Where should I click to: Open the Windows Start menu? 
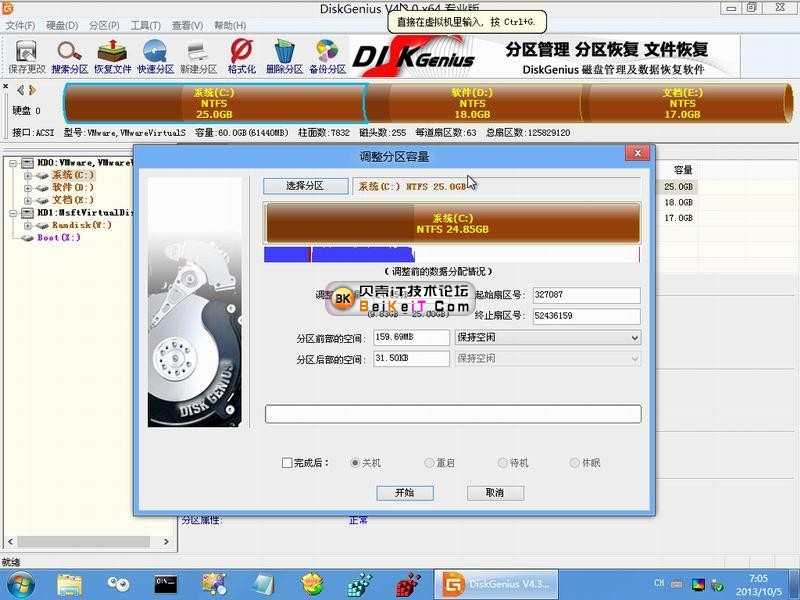(20, 585)
